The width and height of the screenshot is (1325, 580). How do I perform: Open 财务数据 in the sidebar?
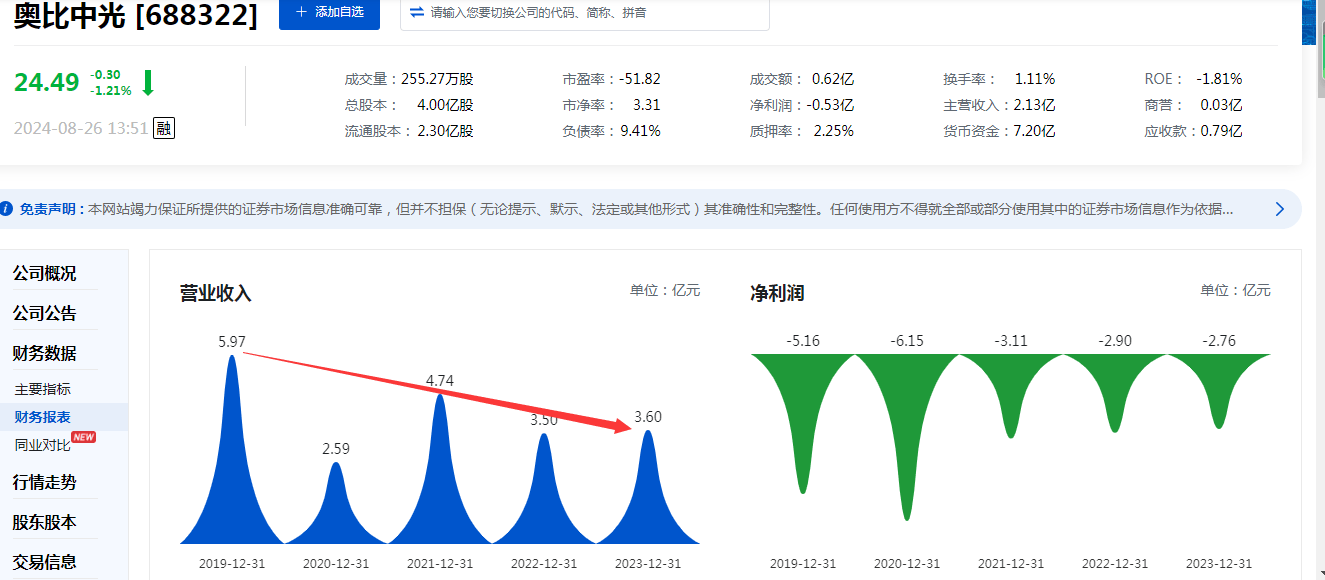point(44,353)
